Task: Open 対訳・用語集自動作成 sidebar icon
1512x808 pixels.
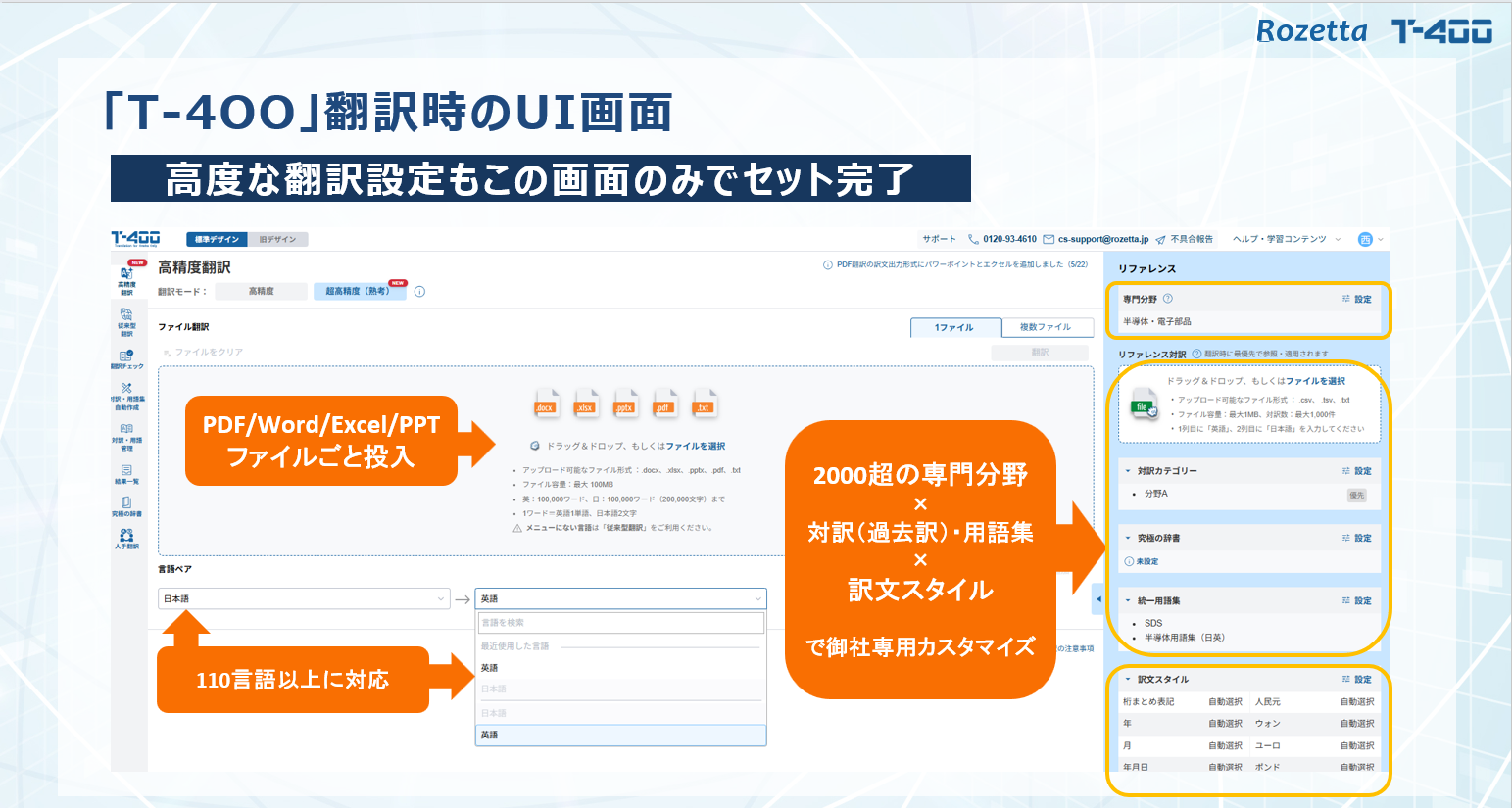Action: (x=126, y=396)
